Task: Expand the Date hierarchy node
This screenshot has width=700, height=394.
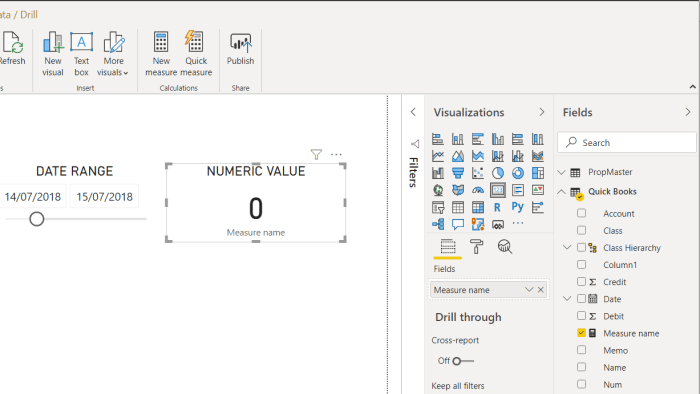Action: point(567,299)
